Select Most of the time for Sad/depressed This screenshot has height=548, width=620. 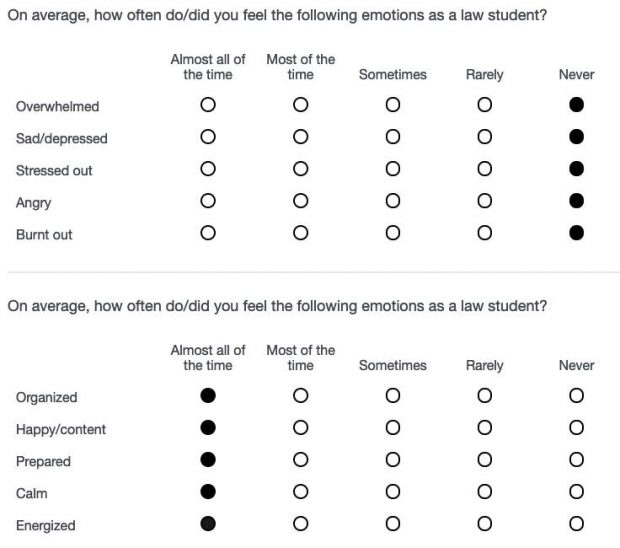pyautogui.click(x=301, y=137)
